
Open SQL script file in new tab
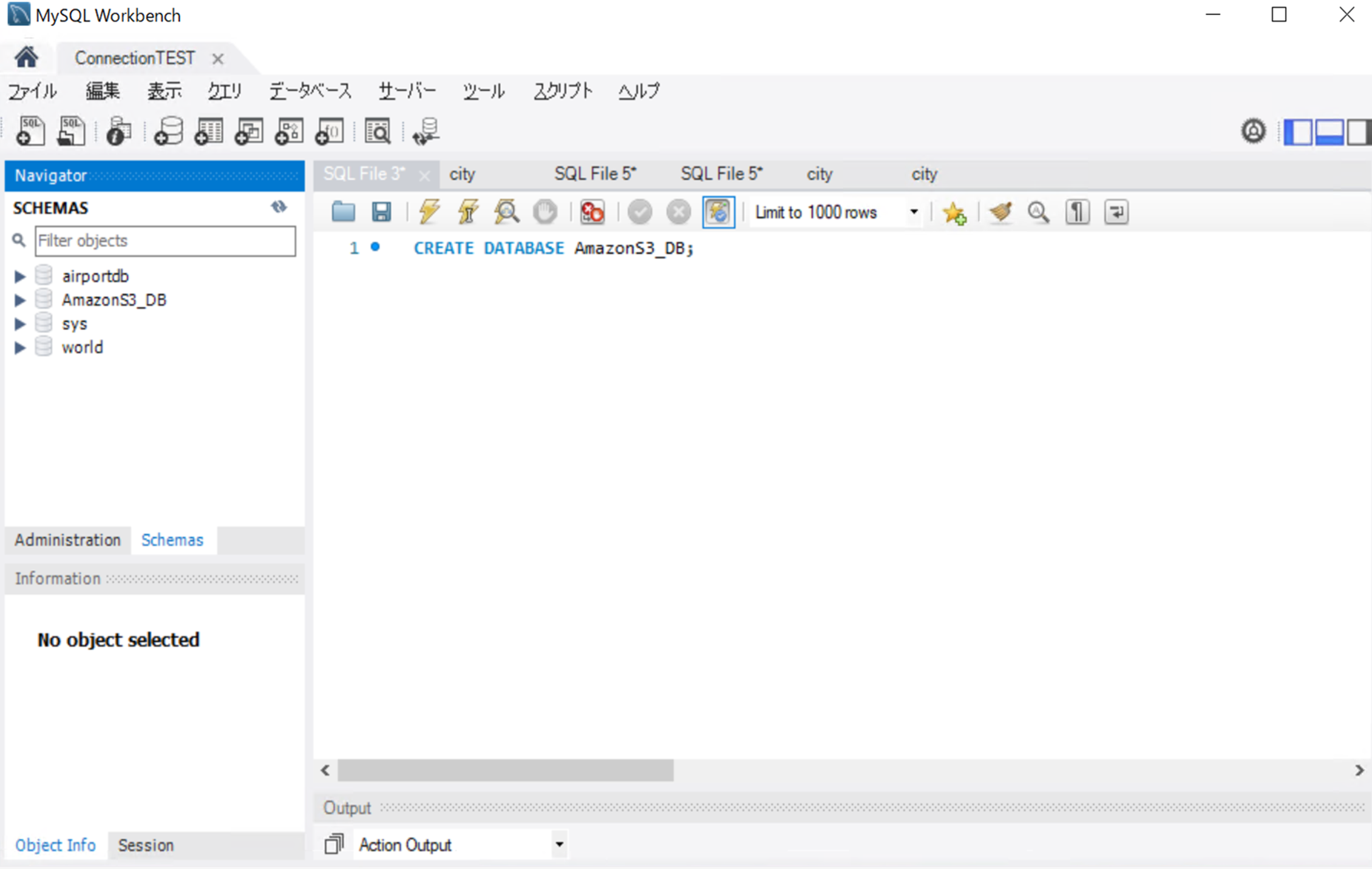point(71,131)
